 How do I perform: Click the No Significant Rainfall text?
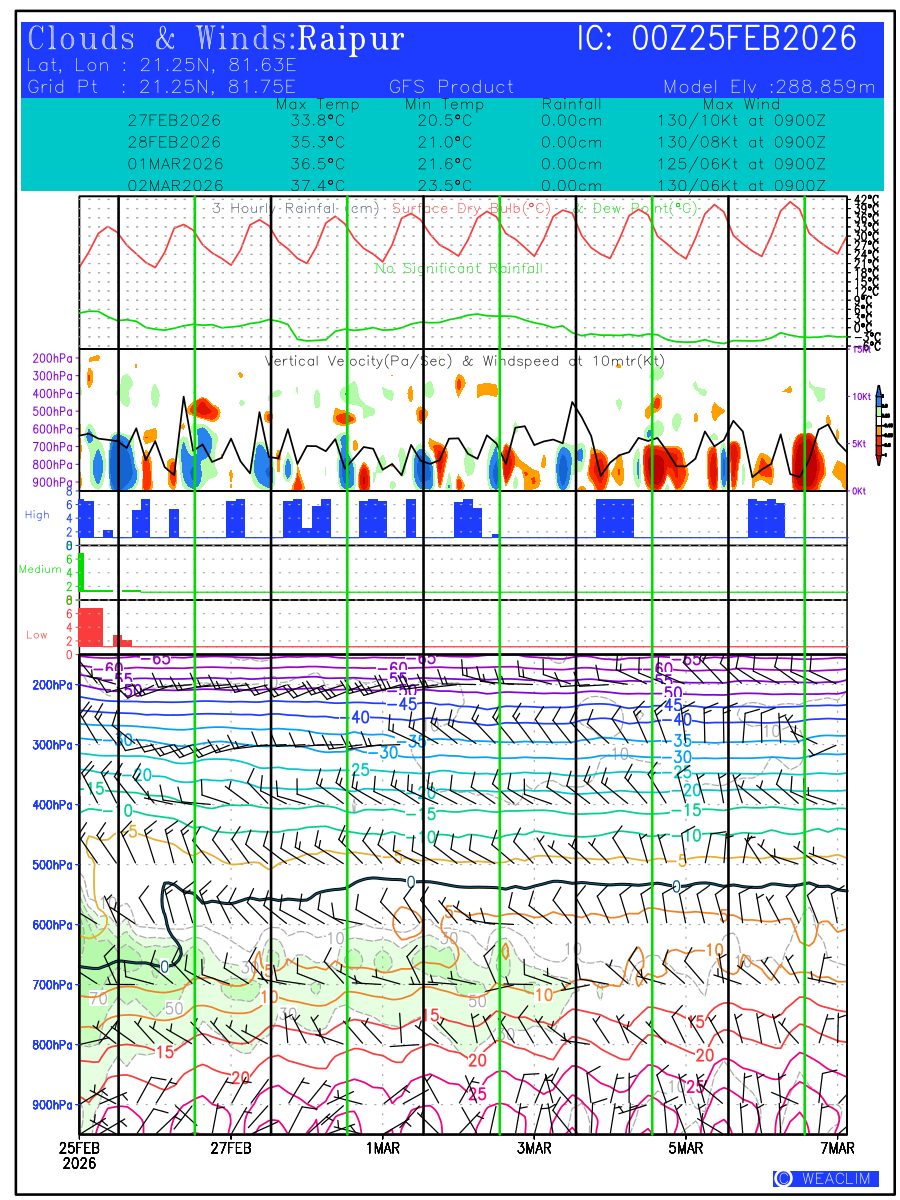pyautogui.click(x=459, y=269)
